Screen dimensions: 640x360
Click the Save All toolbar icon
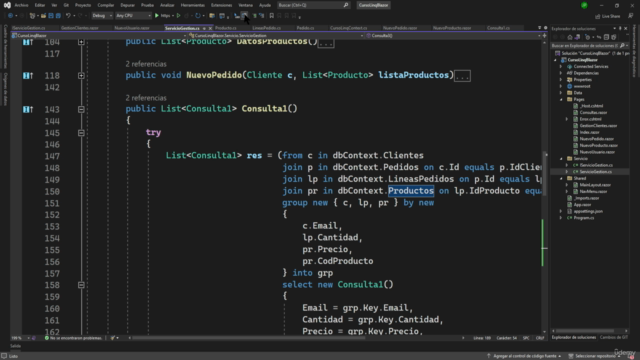58,16
